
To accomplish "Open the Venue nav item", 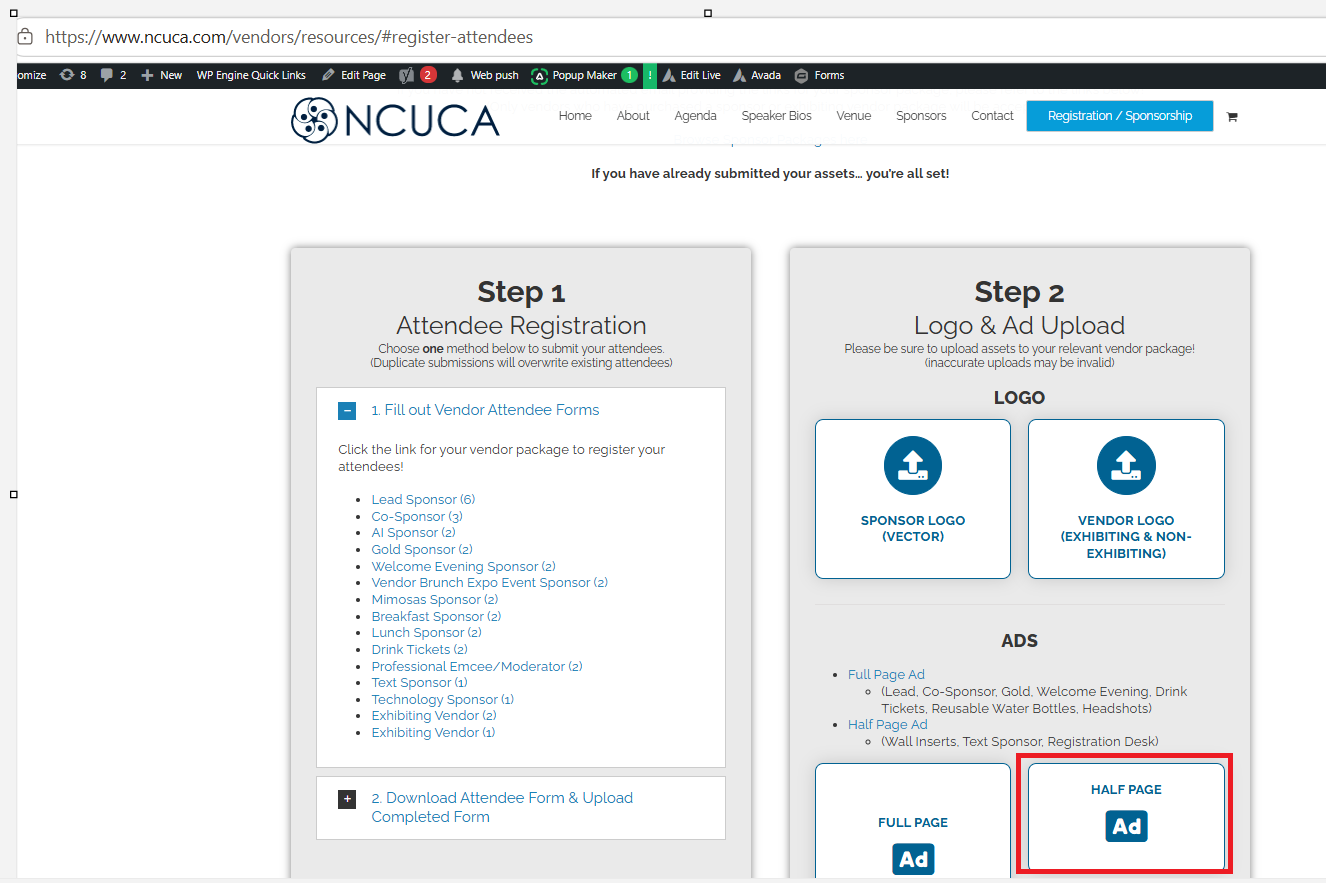I will click(854, 116).
